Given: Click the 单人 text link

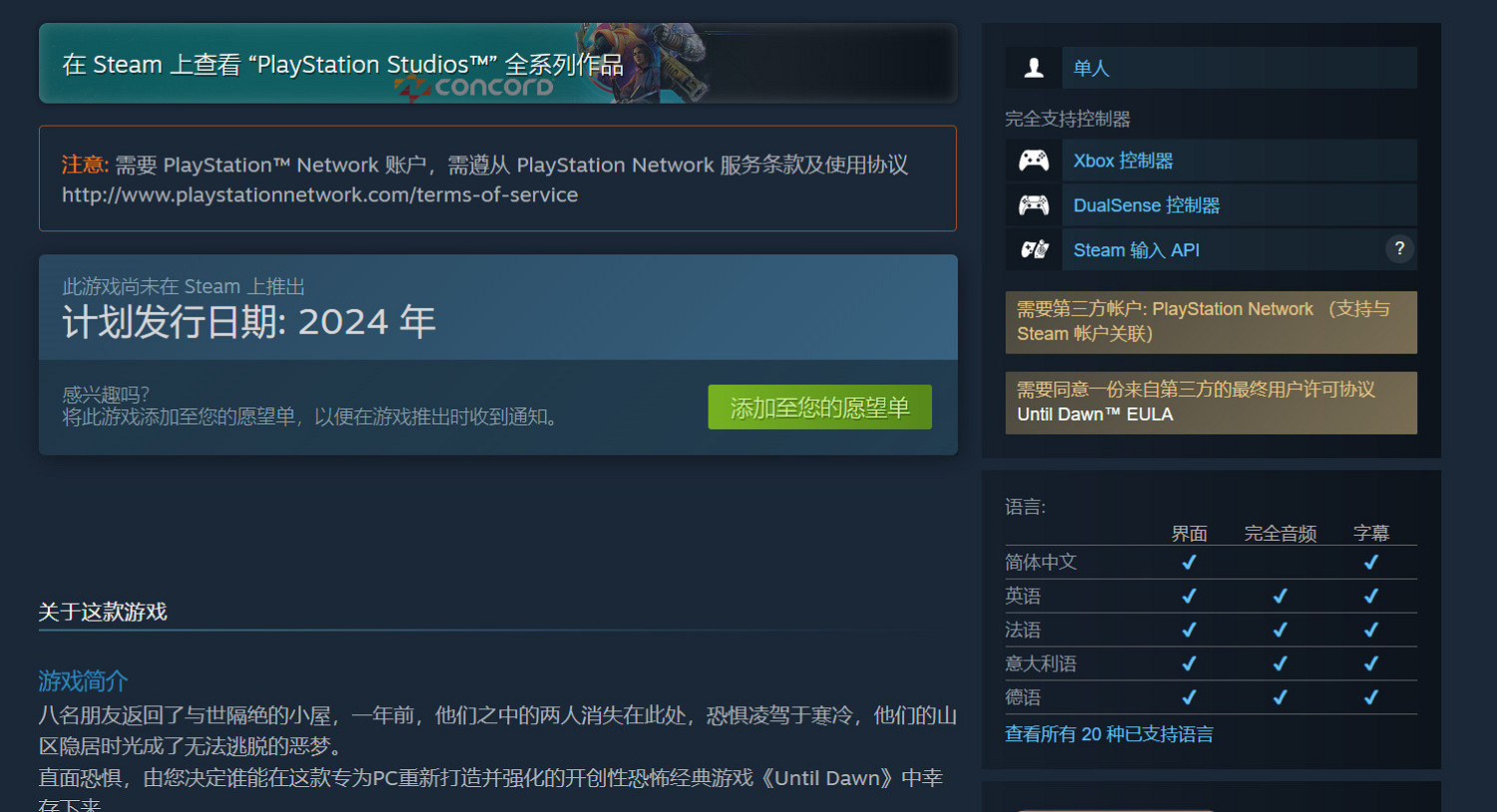Looking at the screenshot, I should coord(1092,67).
